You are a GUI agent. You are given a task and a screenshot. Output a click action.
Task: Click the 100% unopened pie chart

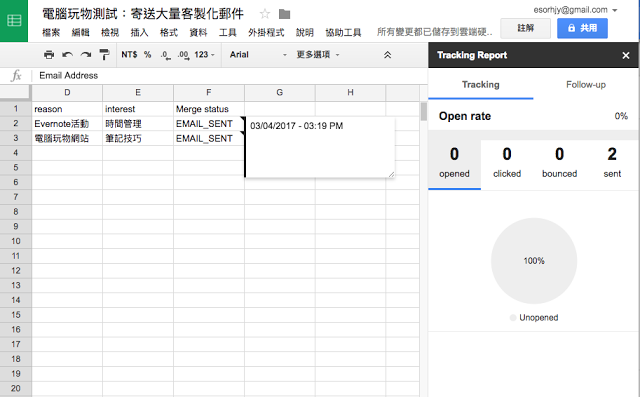534,261
